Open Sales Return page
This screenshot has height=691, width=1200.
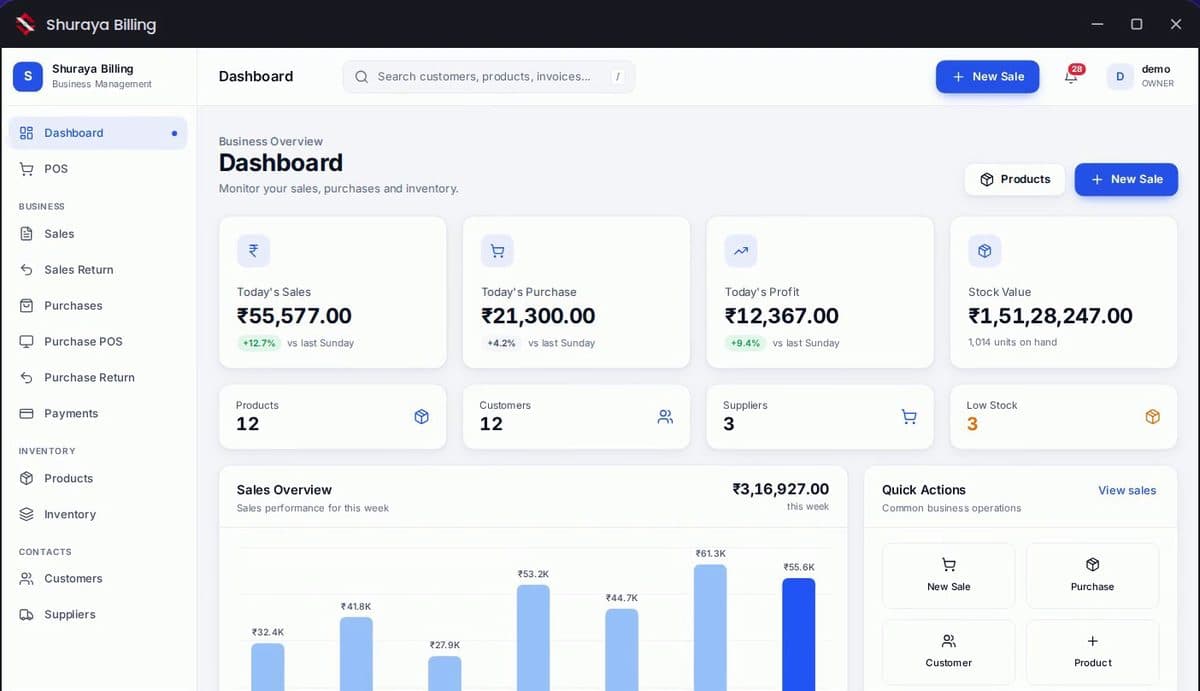(x=98, y=270)
